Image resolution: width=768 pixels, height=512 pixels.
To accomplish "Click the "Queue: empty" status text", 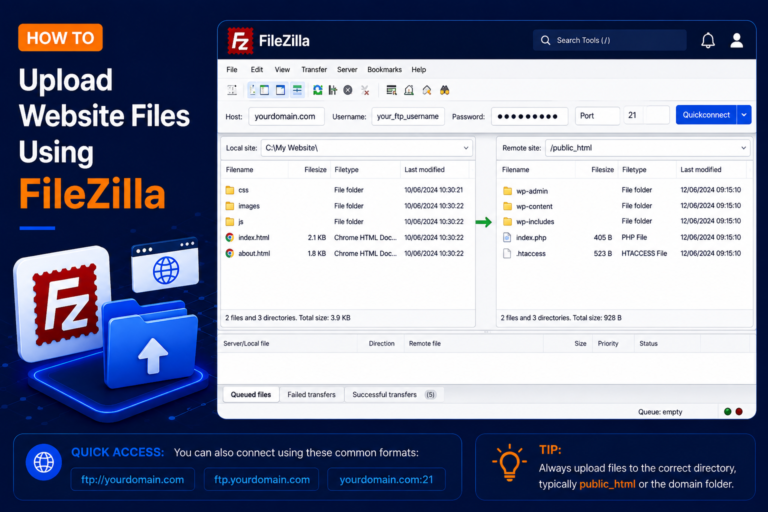I will tap(660, 412).
